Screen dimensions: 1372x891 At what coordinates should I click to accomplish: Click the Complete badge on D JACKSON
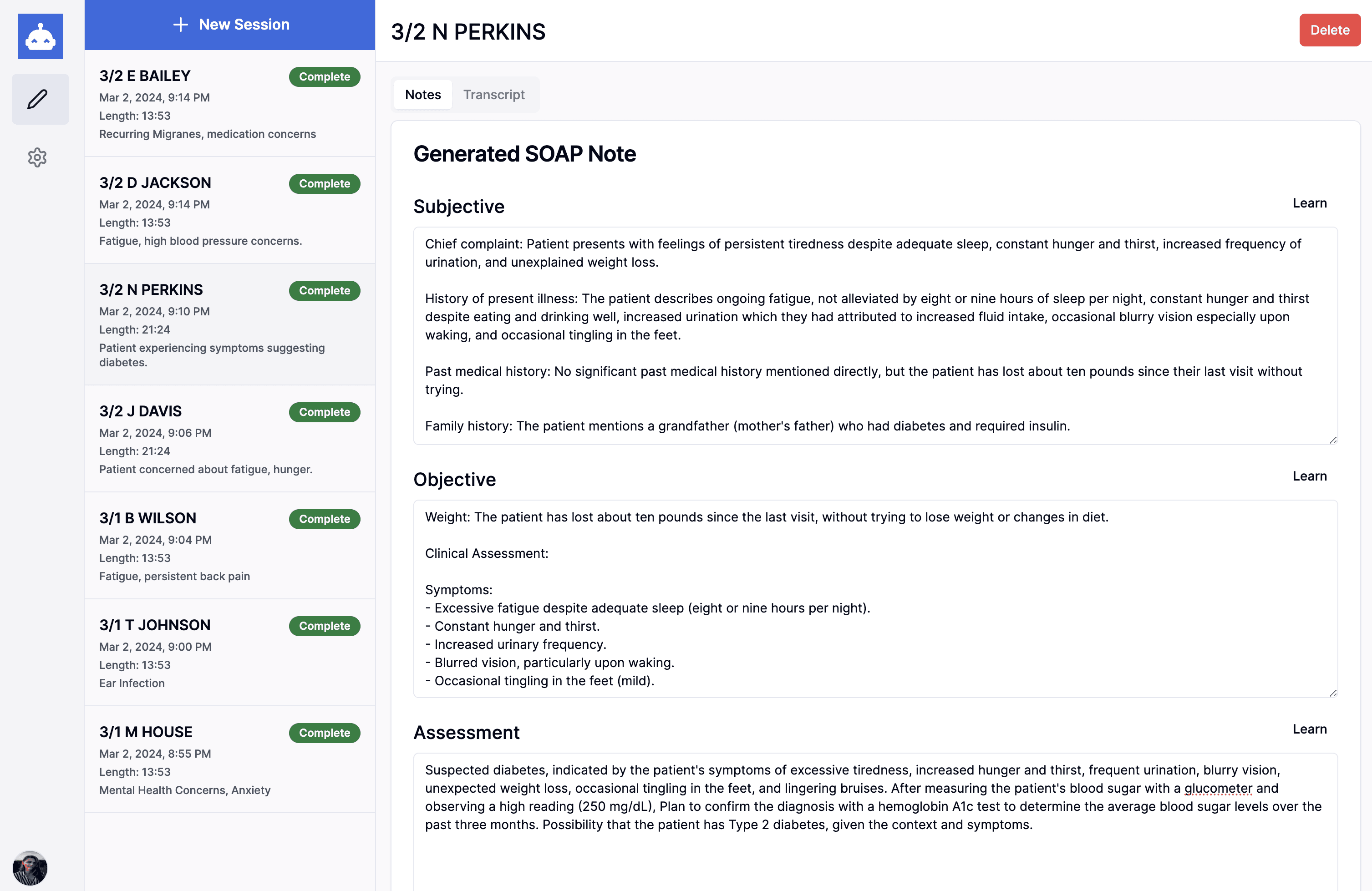coord(324,183)
